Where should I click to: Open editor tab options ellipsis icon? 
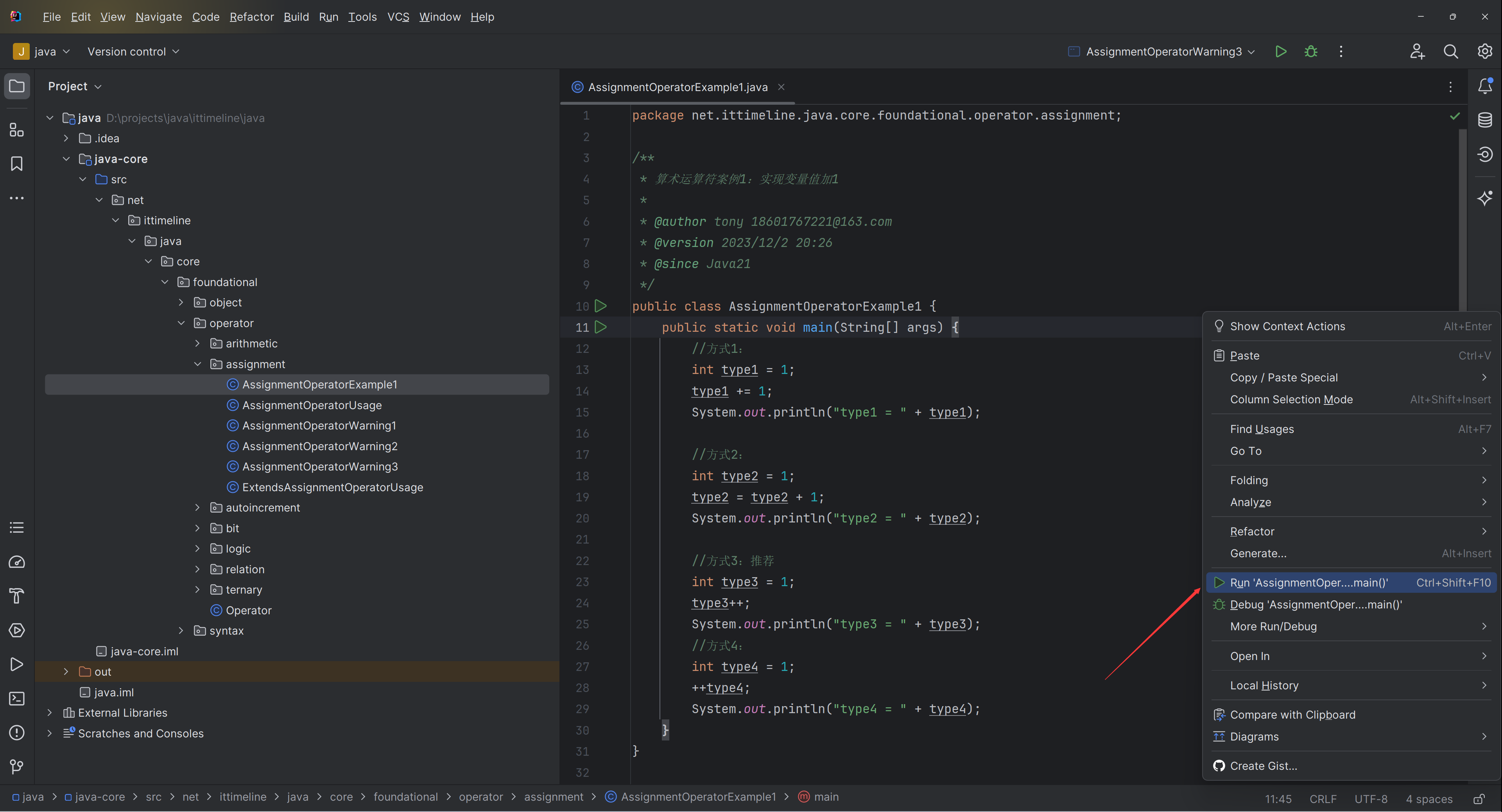point(1451,87)
